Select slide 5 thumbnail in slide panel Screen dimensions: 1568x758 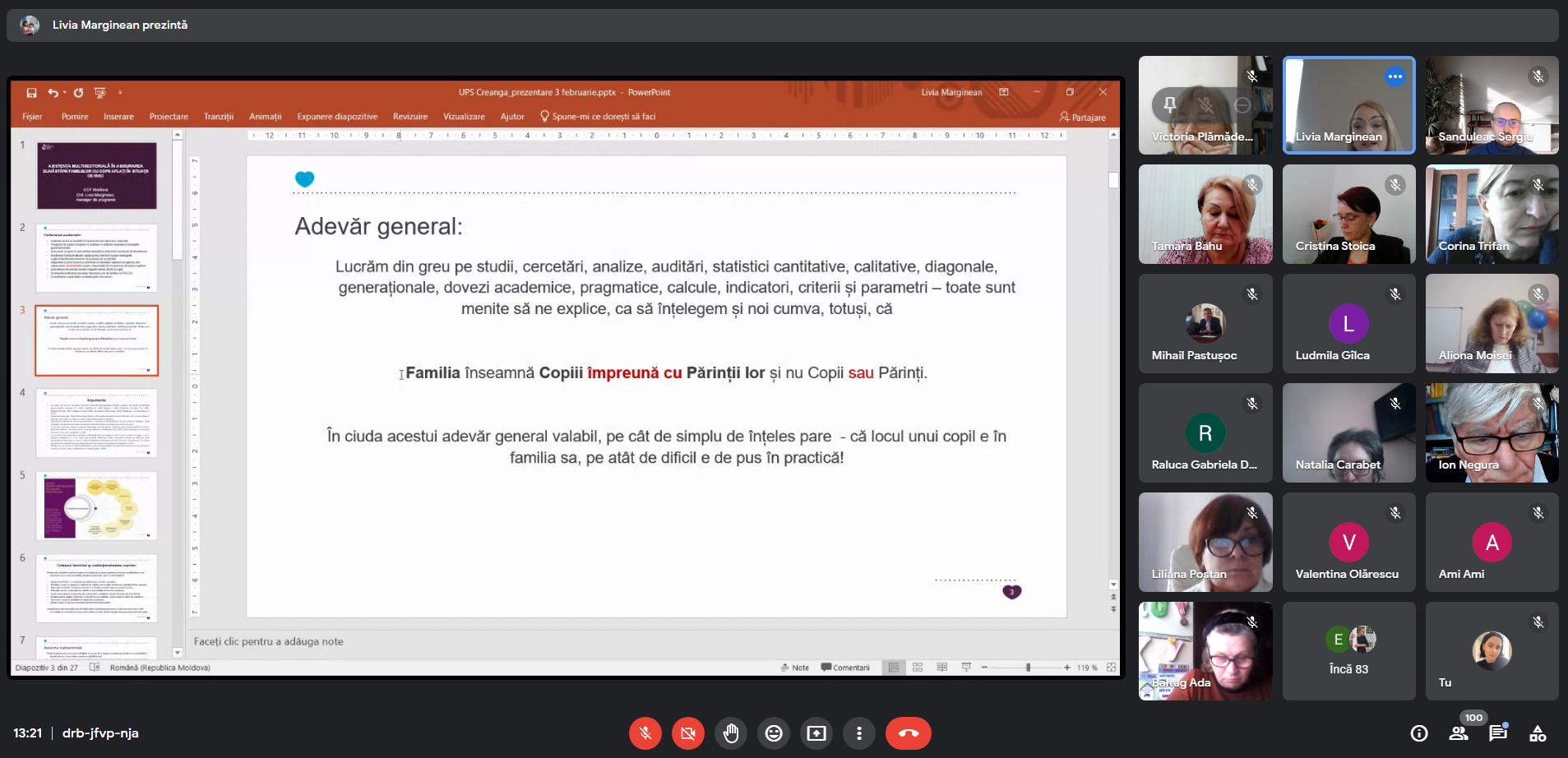96,506
